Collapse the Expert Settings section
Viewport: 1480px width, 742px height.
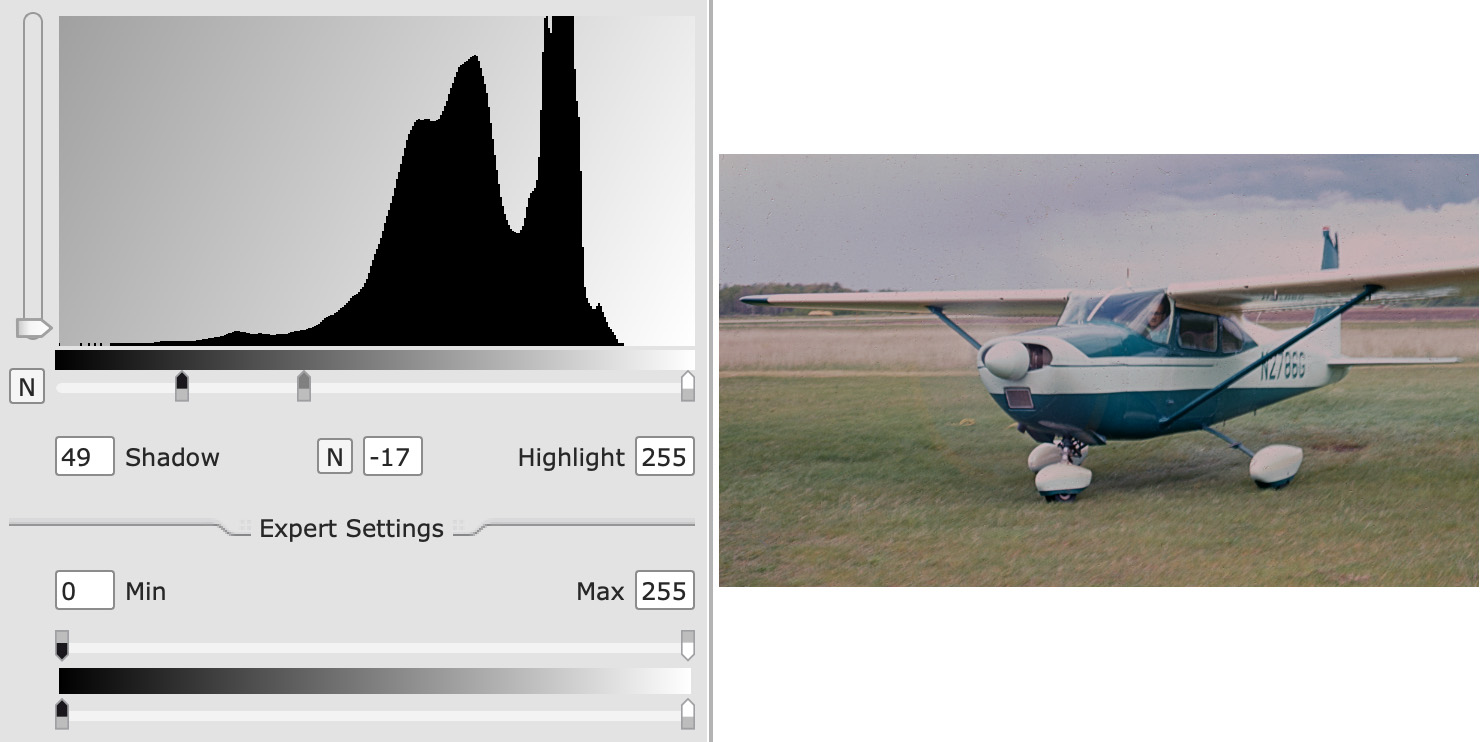coord(351,528)
